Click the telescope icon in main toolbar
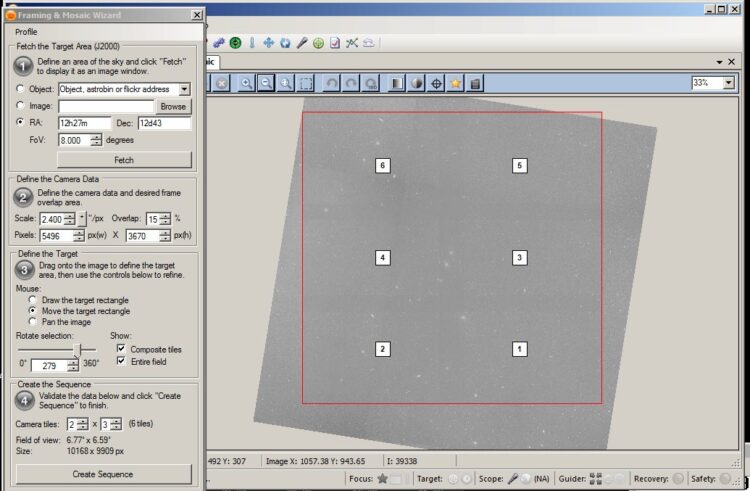 tap(301, 43)
